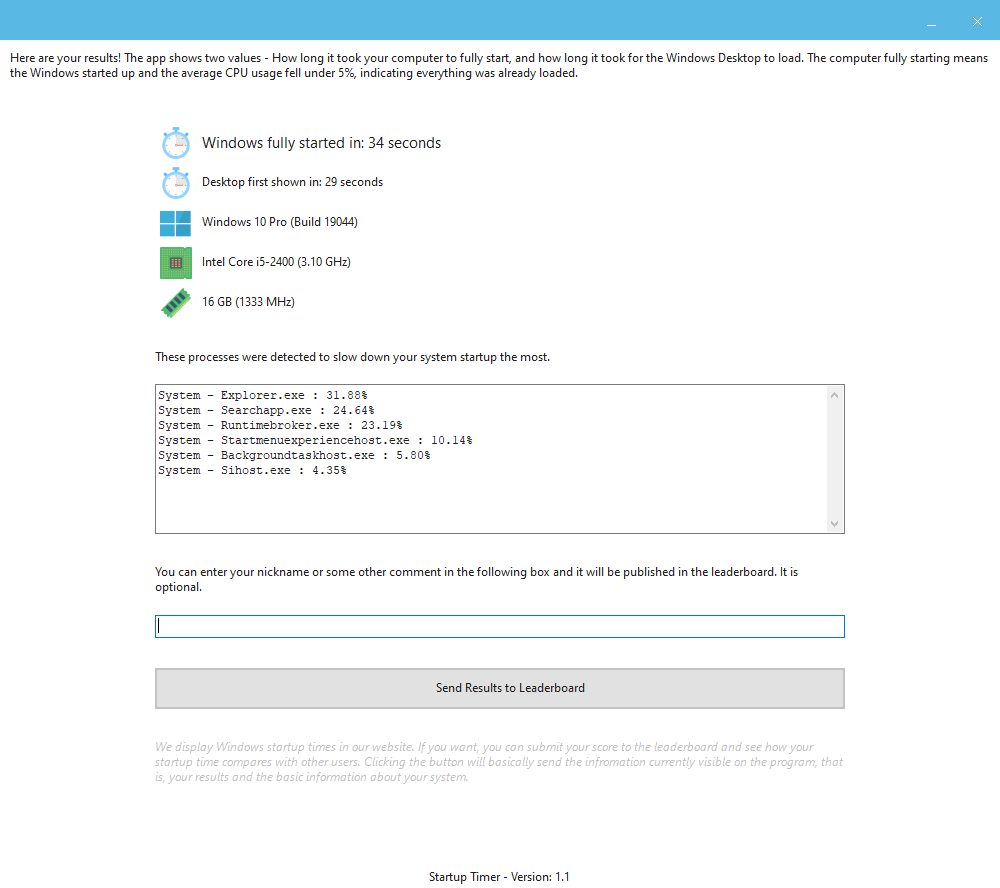
Task: Click 'Startup Timer - Version: 1.1' footer text
Action: click(499, 877)
